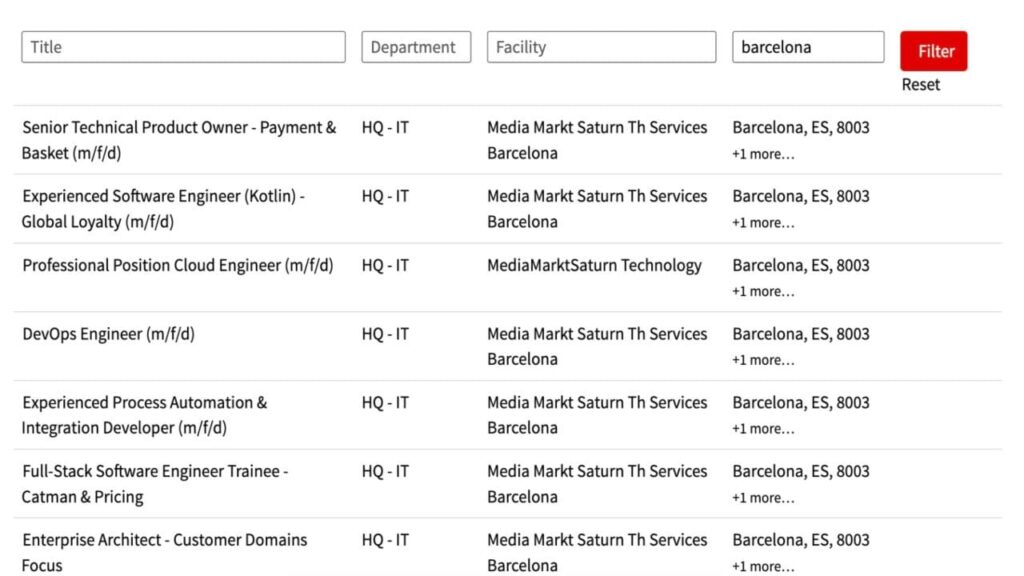Click facility text in Kotlin Software Engineer row
The image size is (1024, 576).
597,209
